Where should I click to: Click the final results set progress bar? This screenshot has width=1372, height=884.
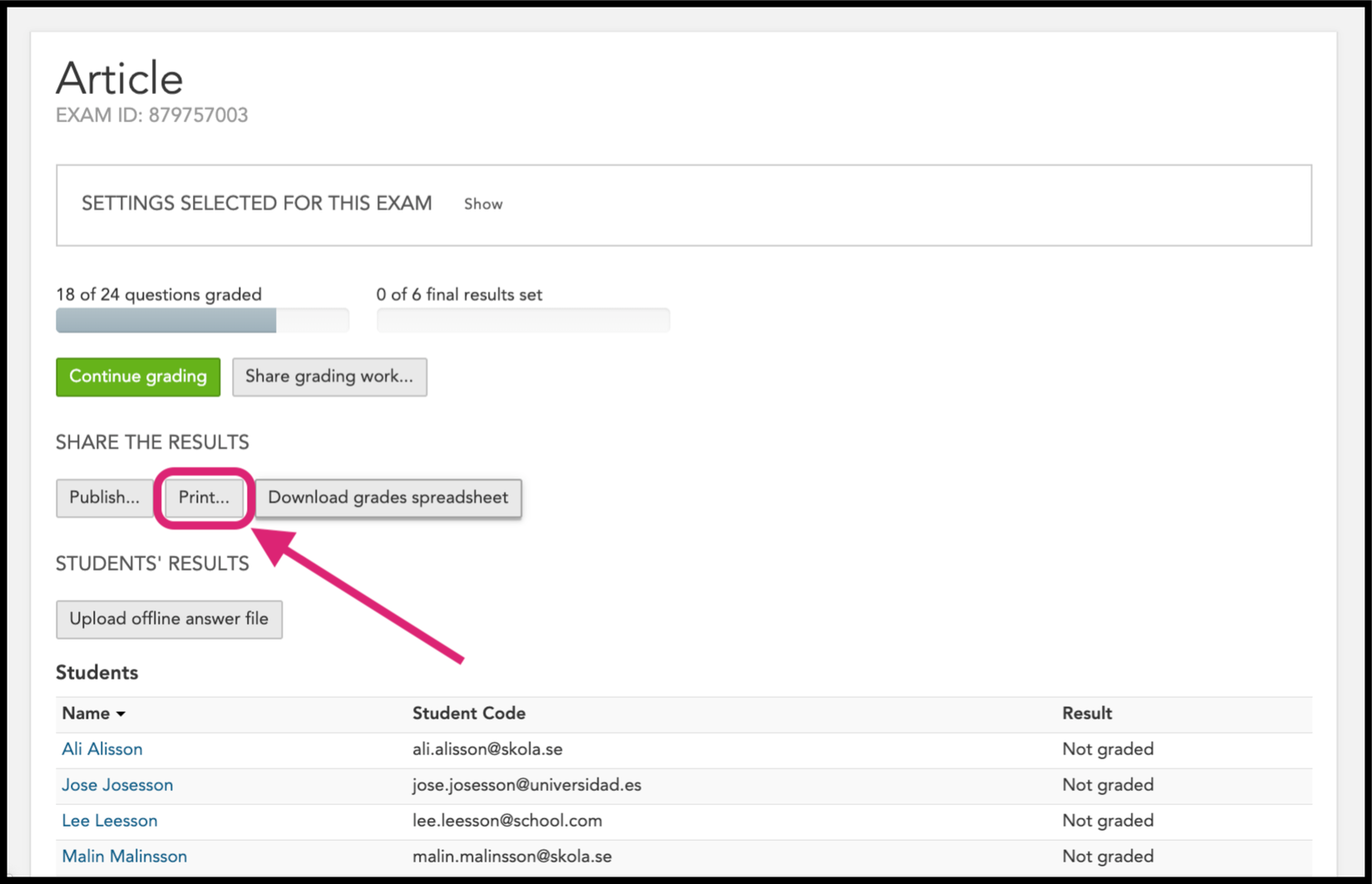click(523, 320)
